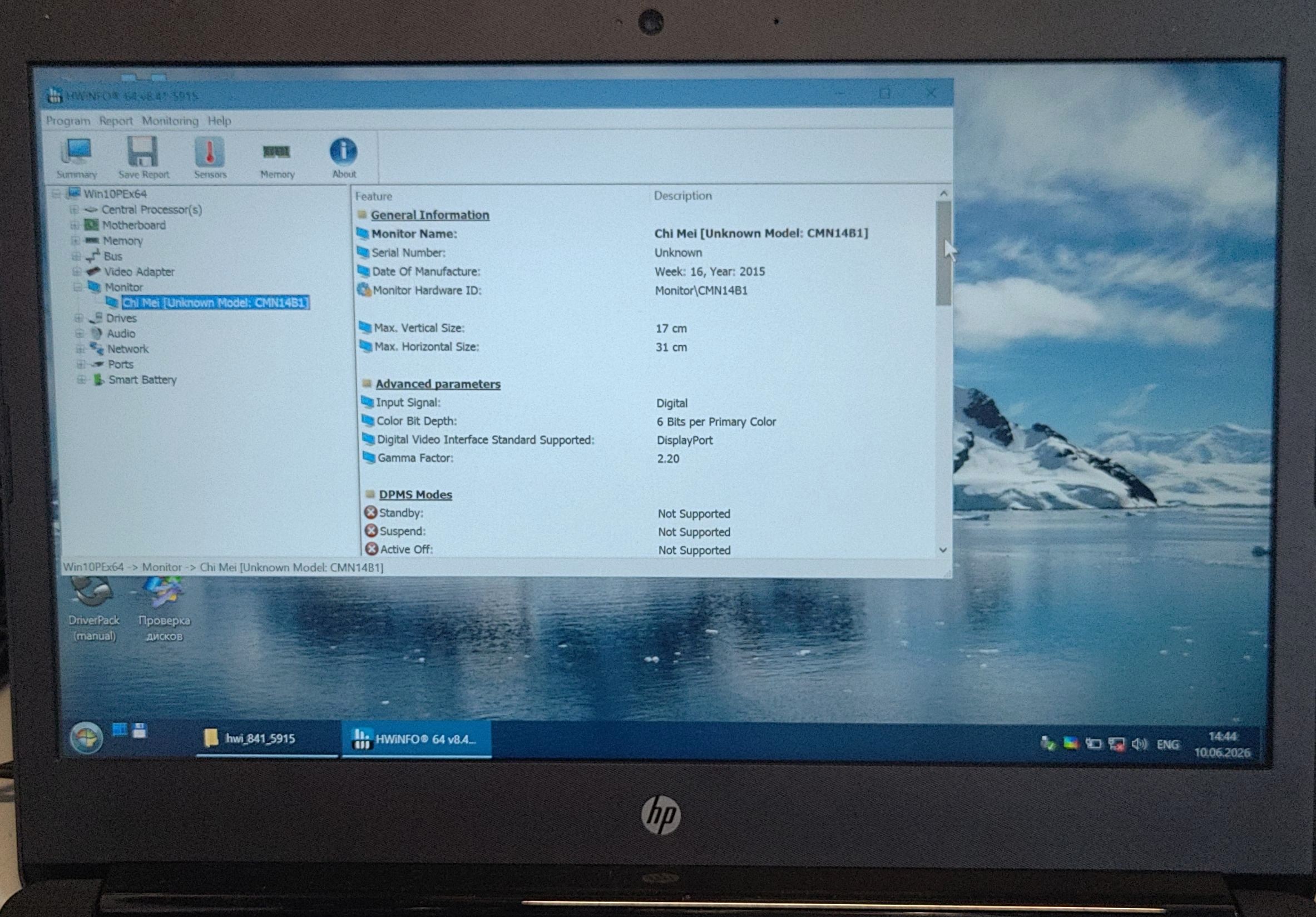Click the Smart Battery tree icon
This screenshot has width=1316, height=917.
pos(98,379)
